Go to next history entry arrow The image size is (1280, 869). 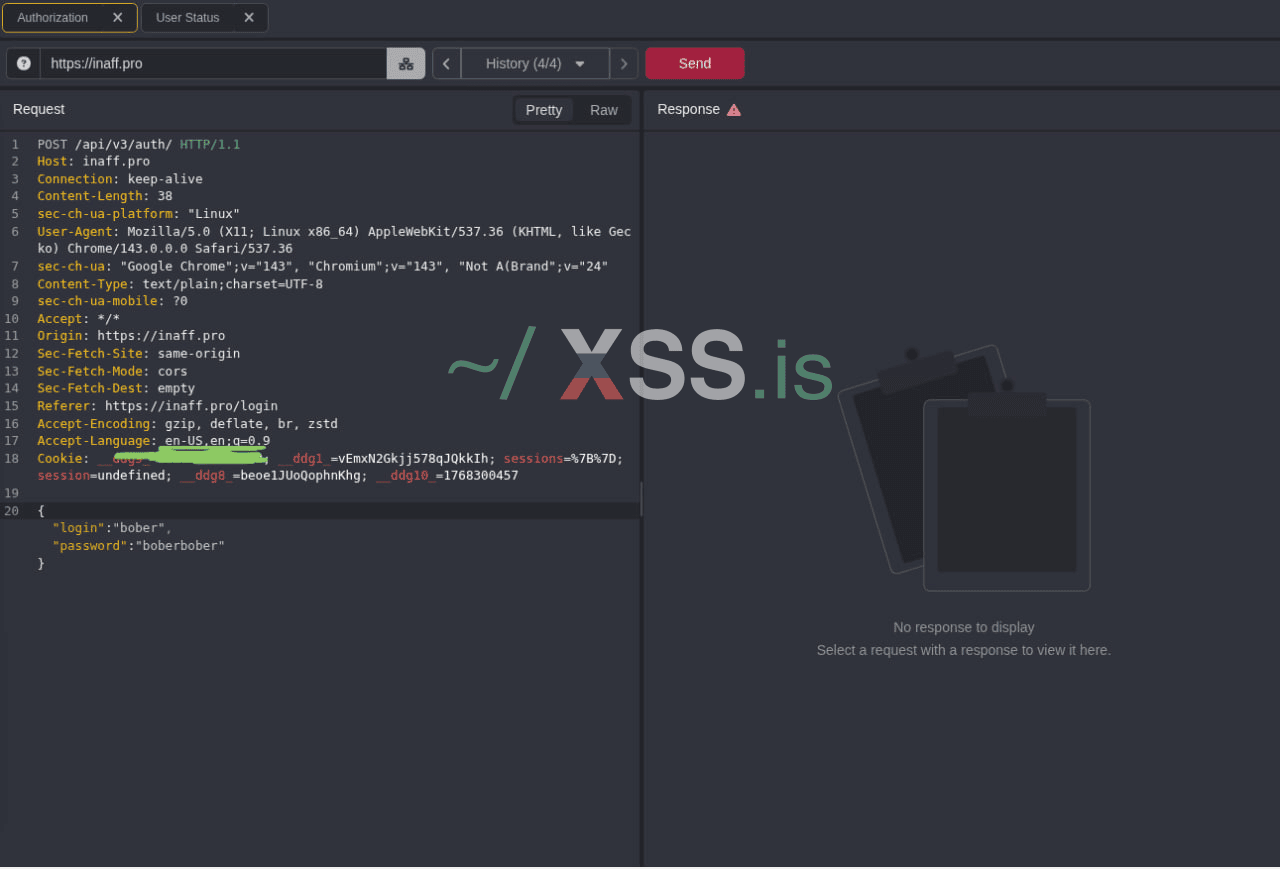point(624,63)
